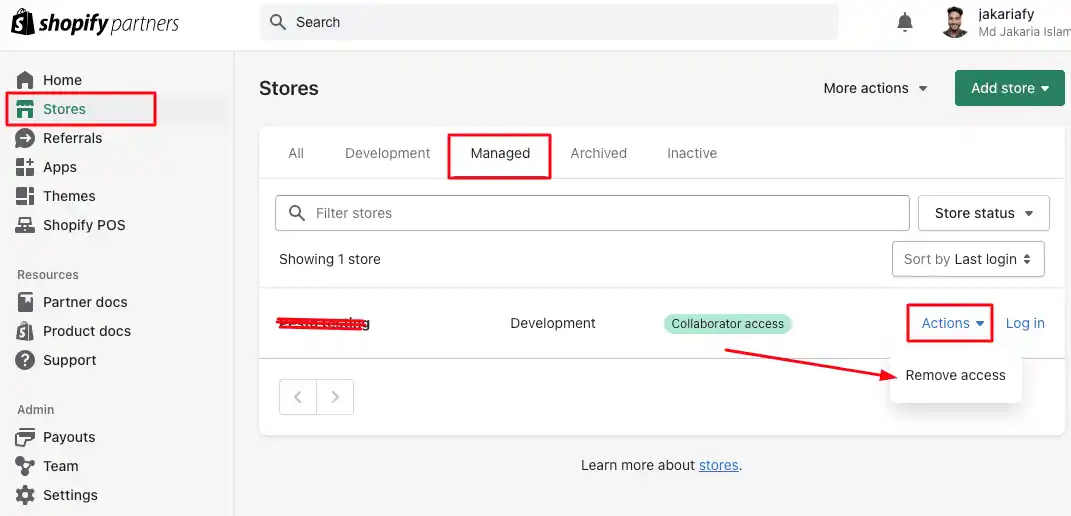Click the redacted store name in the list

click(x=323, y=323)
